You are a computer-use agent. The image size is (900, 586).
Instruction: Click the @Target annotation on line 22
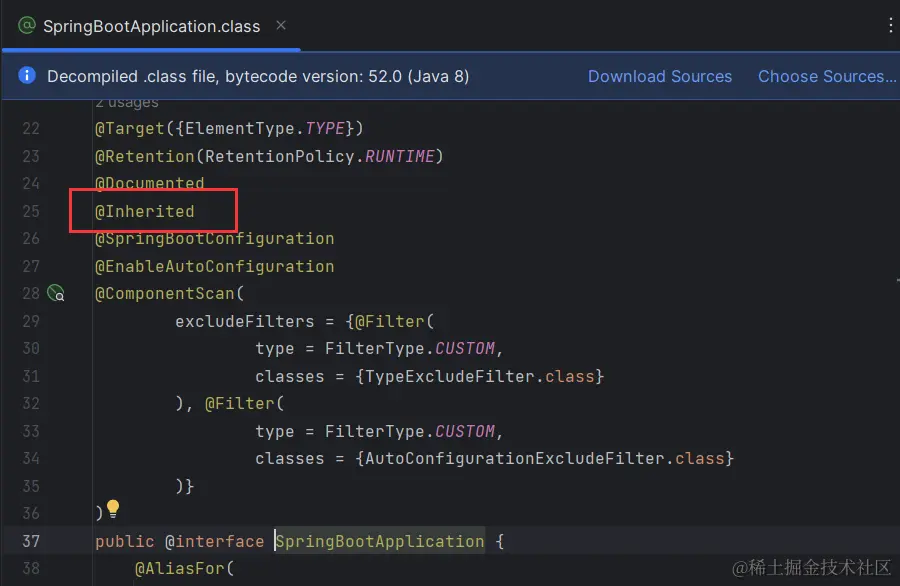[x=130, y=128]
